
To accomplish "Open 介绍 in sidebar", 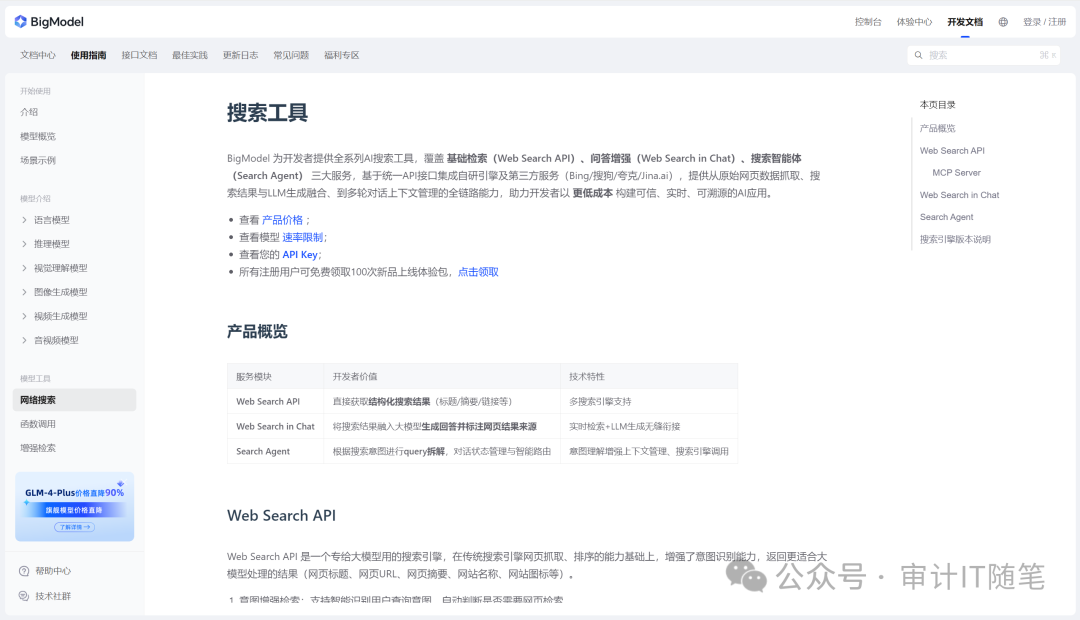I will tap(29, 112).
